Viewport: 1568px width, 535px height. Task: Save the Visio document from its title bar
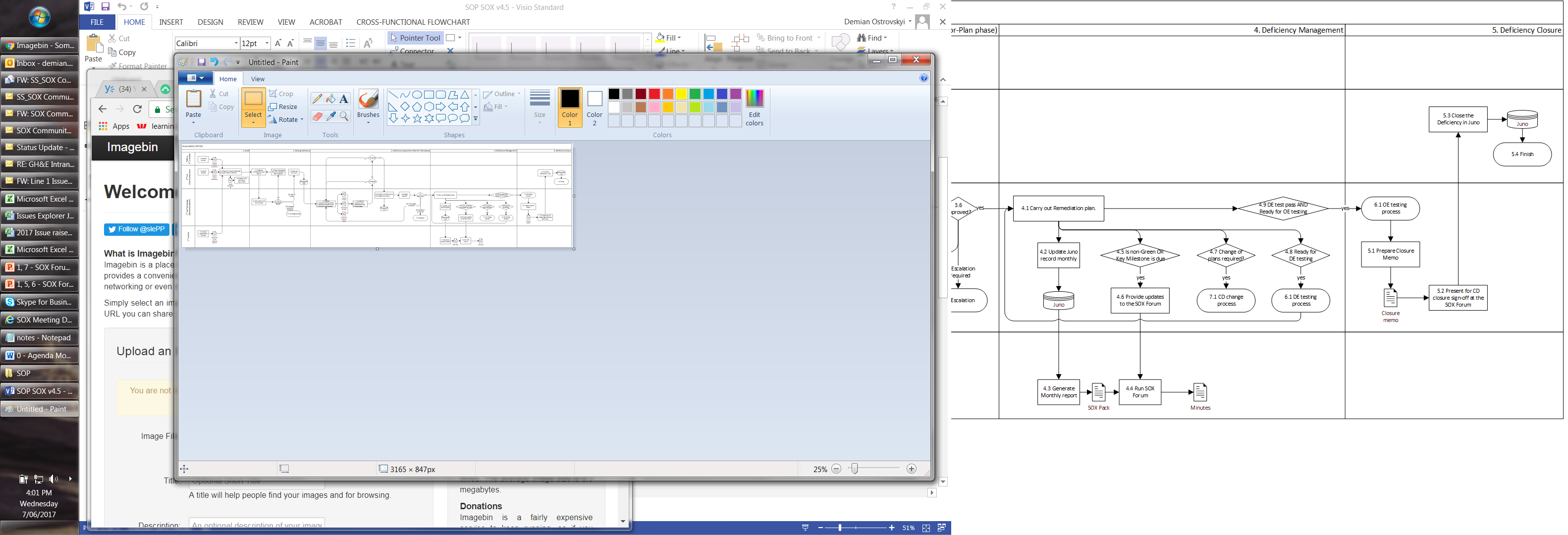106,7
